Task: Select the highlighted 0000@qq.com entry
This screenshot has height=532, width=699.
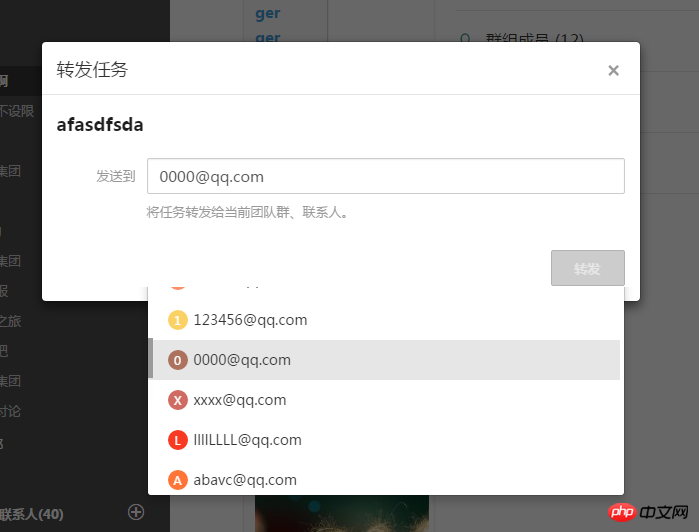Action: [x=386, y=360]
